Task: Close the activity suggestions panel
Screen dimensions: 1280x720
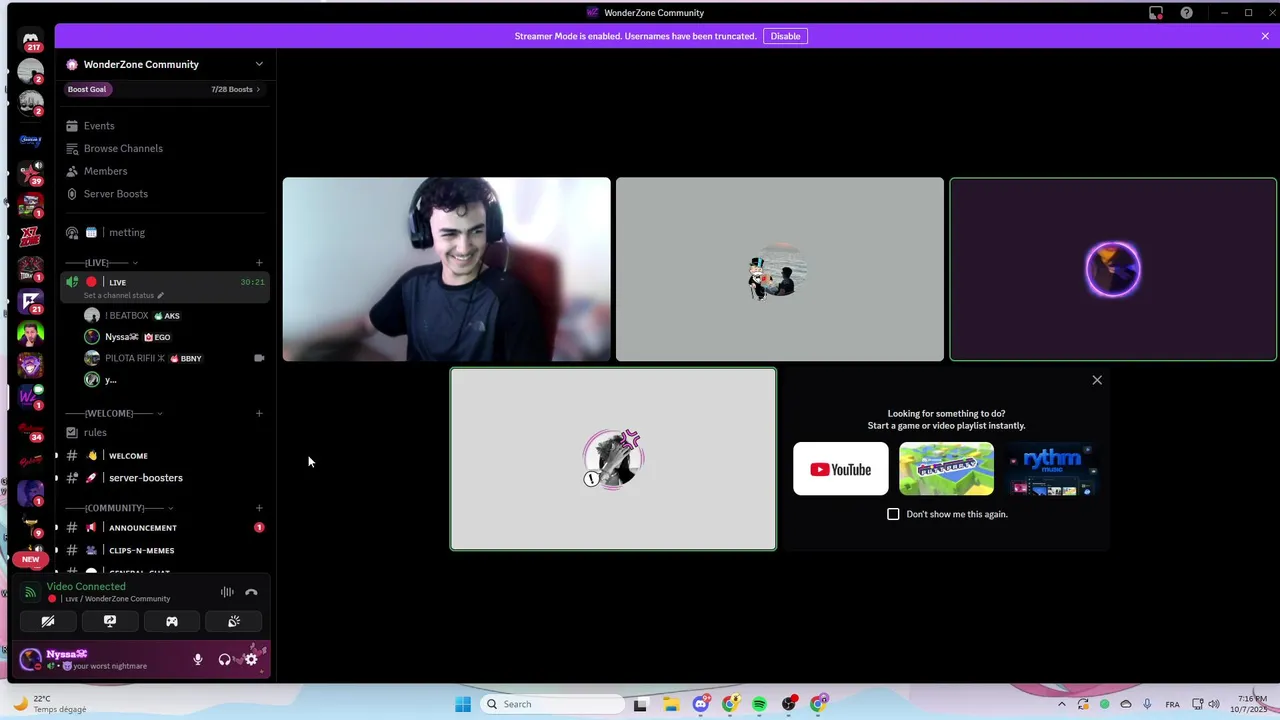Action: tap(1097, 380)
